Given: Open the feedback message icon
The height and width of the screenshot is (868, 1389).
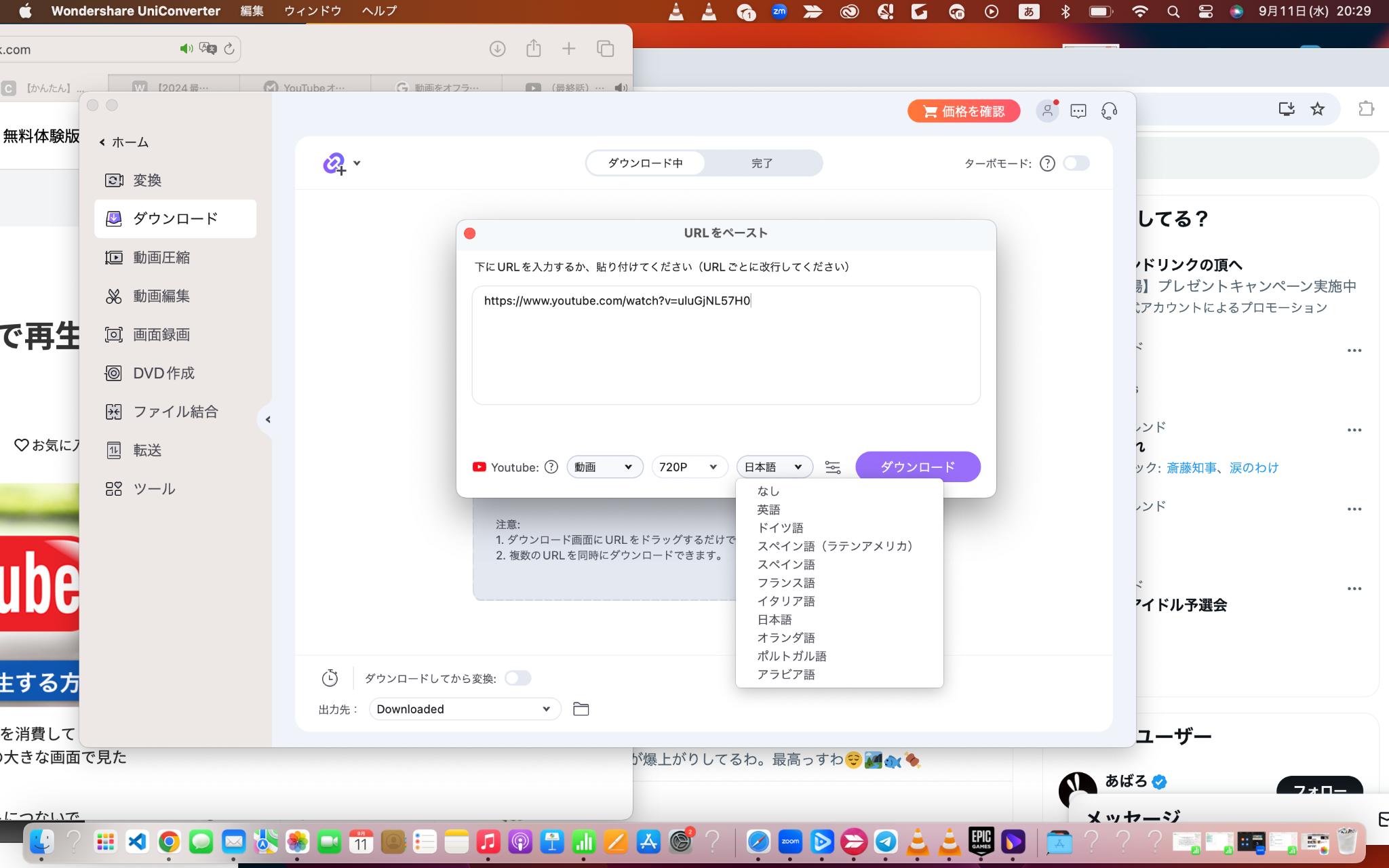Looking at the screenshot, I should click(x=1078, y=111).
